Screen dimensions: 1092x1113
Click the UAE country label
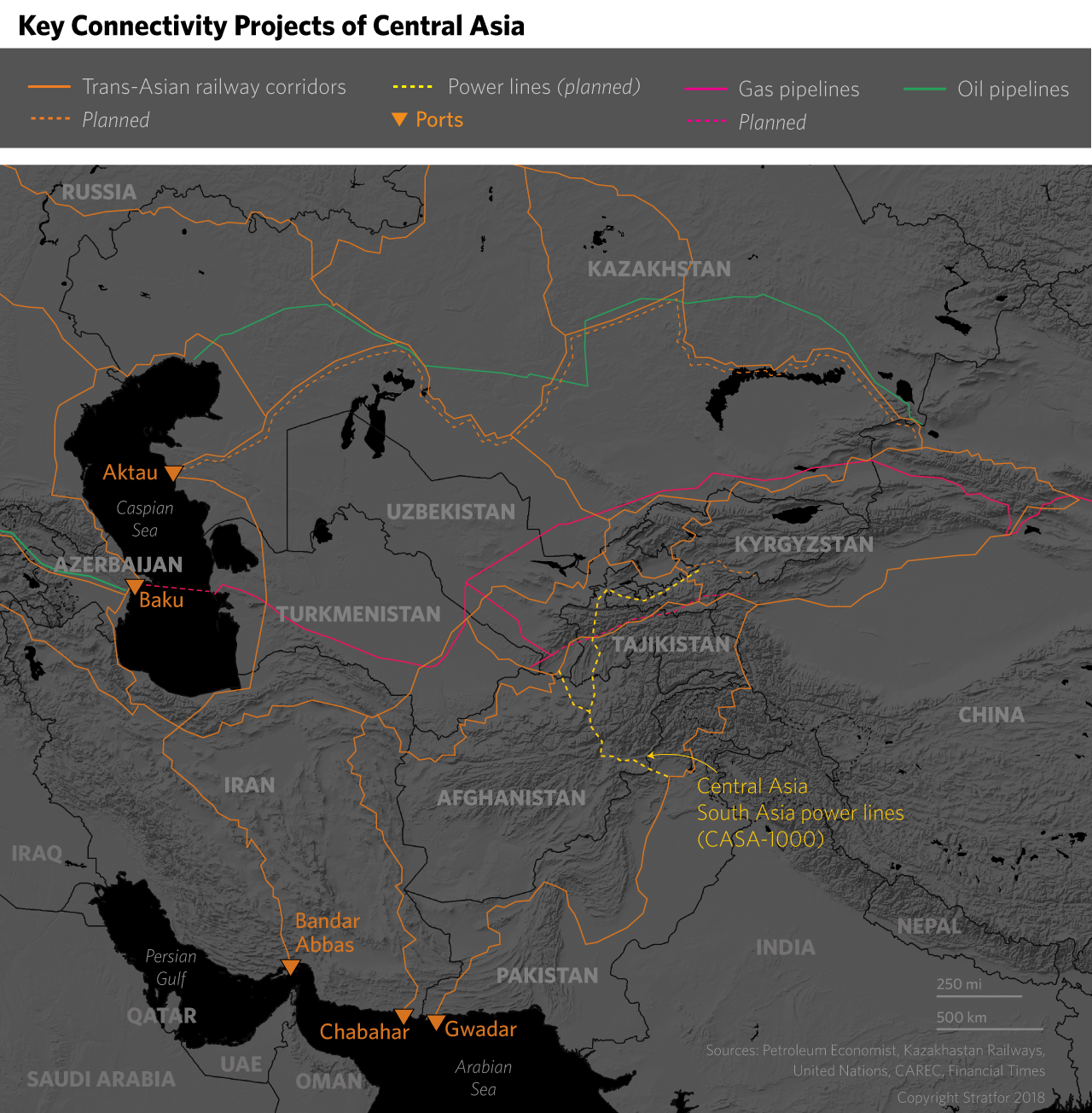(241, 1064)
